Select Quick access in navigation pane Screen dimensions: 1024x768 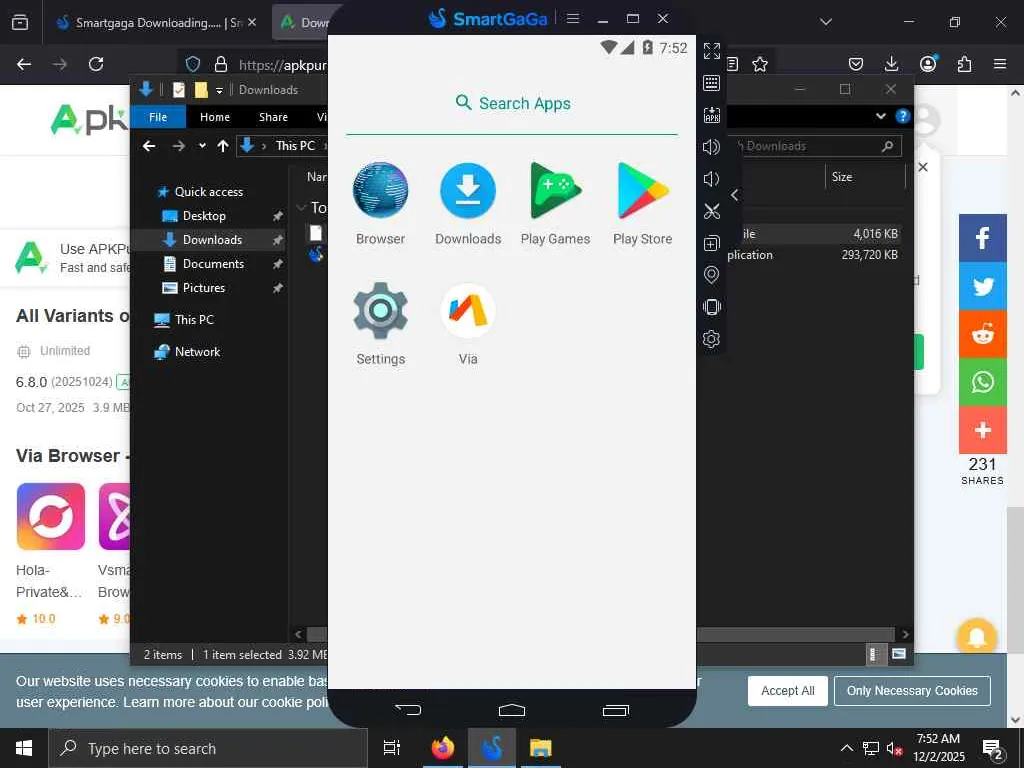[201, 192]
